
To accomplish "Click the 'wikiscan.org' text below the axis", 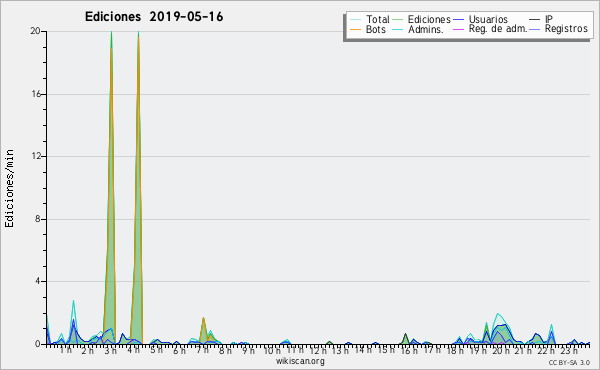I will tap(300, 361).
